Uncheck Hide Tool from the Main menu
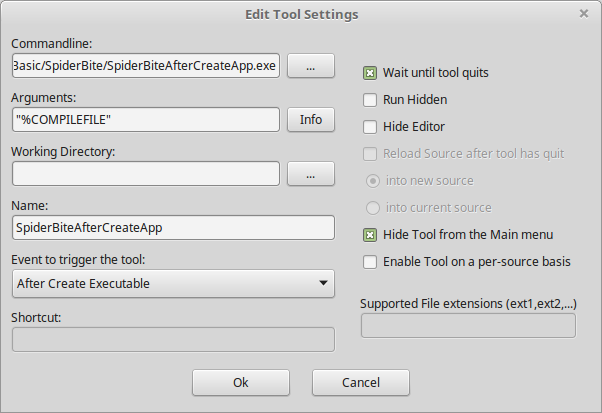602x413 pixels. pos(370,235)
